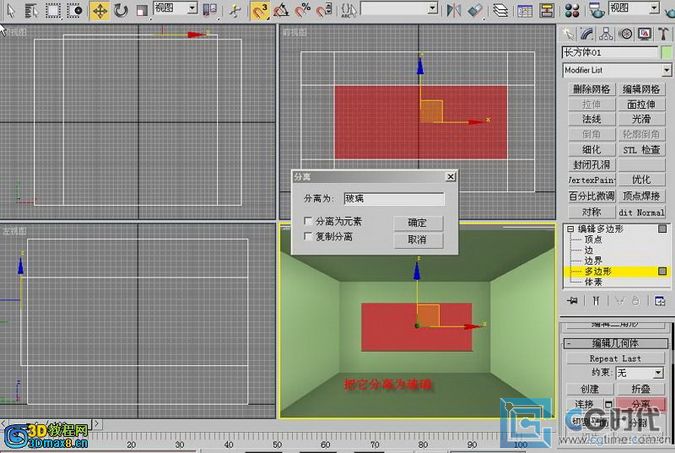Open the green object color swatch
Screen dimensions: 675x453
click(x=666, y=53)
